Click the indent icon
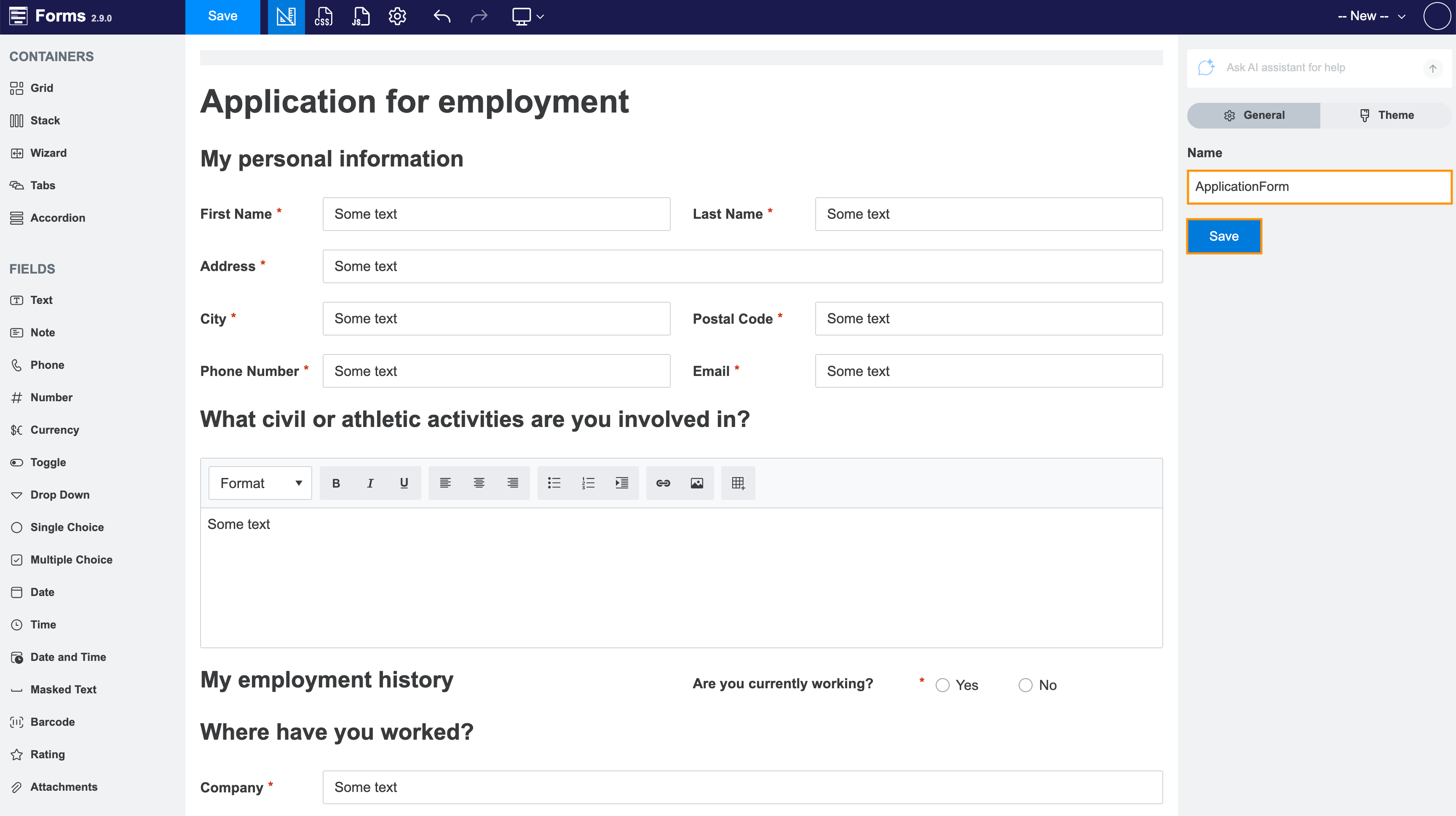Viewport: 1456px width, 816px height. coord(622,483)
